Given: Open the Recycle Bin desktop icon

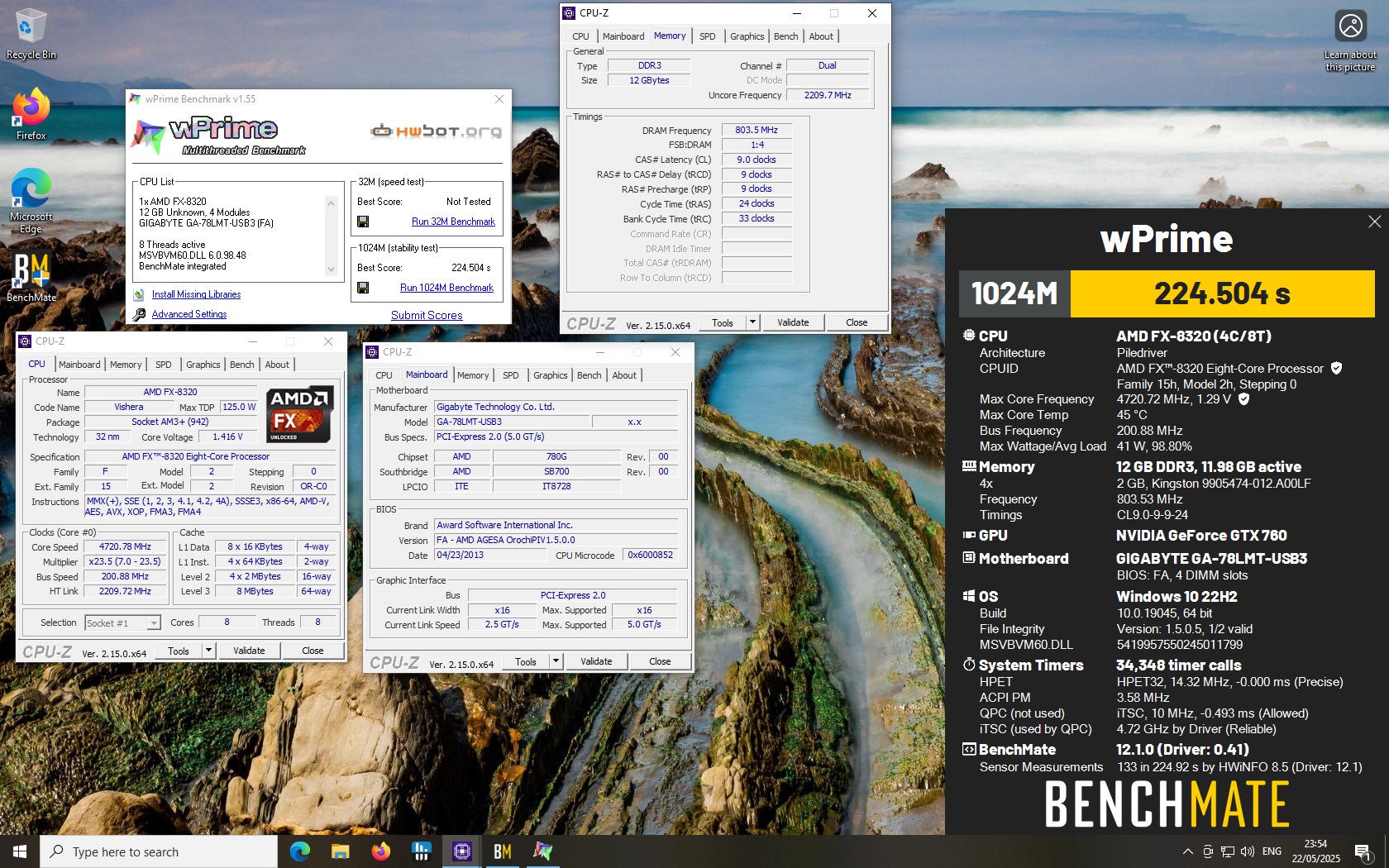Looking at the screenshot, I should coord(31,34).
